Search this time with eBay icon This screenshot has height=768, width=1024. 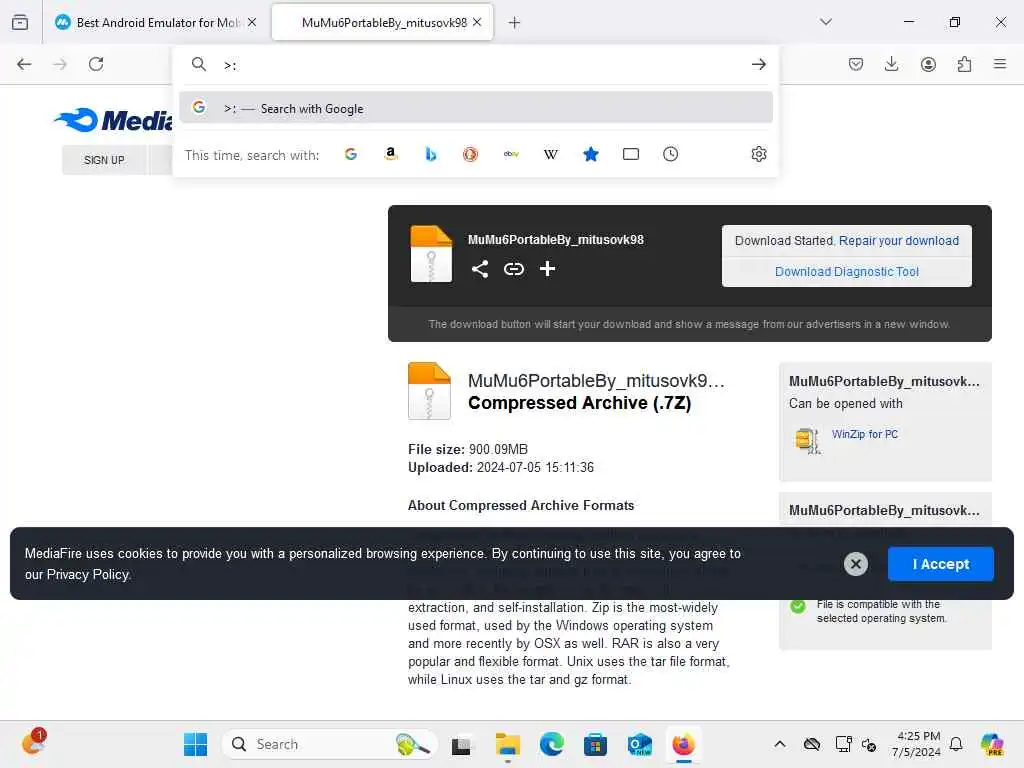(x=511, y=154)
